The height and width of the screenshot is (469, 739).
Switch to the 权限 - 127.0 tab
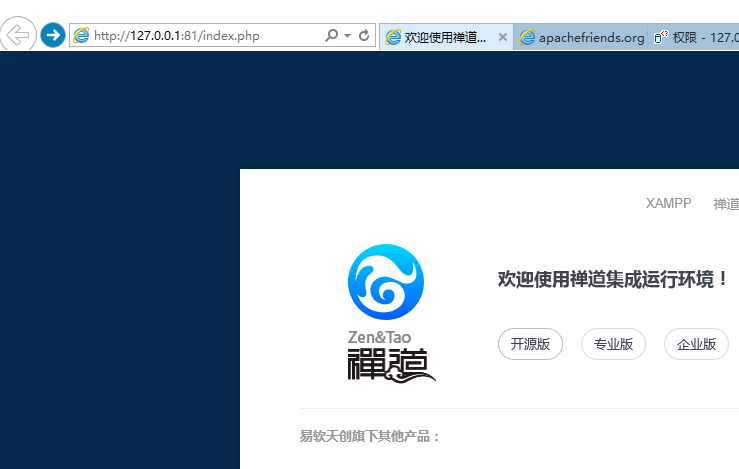(693, 37)
